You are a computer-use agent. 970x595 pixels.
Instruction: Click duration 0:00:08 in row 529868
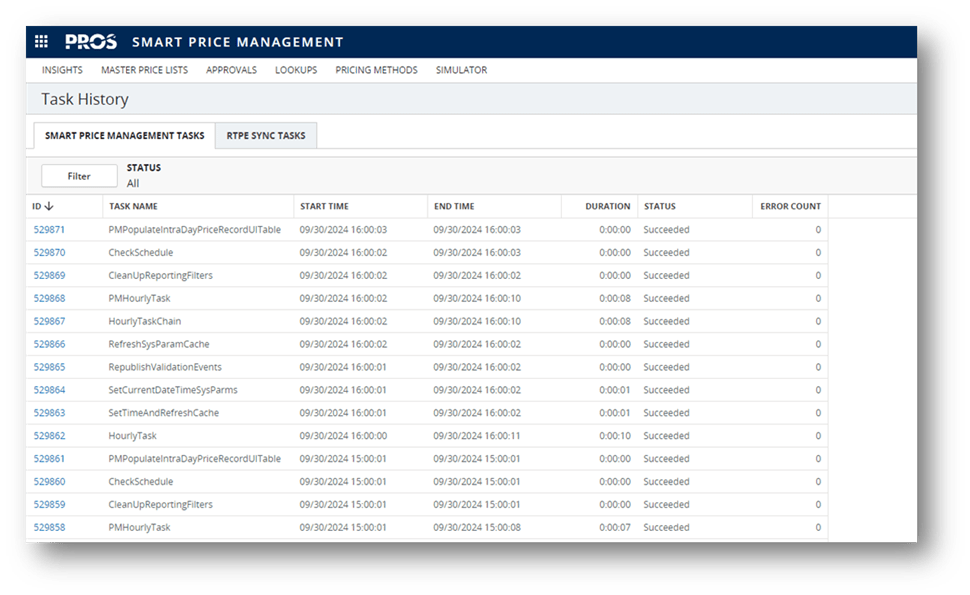coord(615,298)
